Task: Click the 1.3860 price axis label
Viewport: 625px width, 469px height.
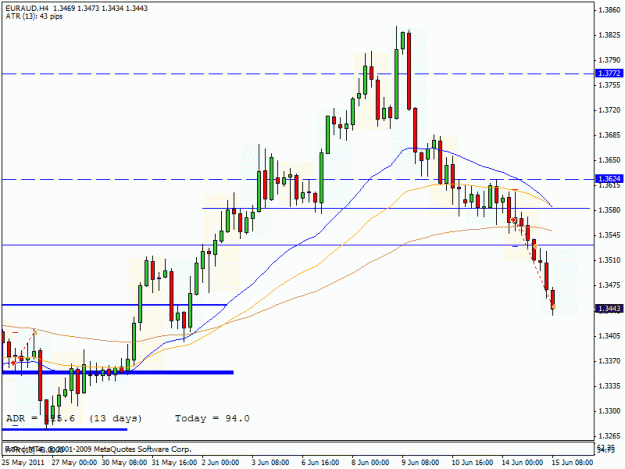Action: coord(609,10)
